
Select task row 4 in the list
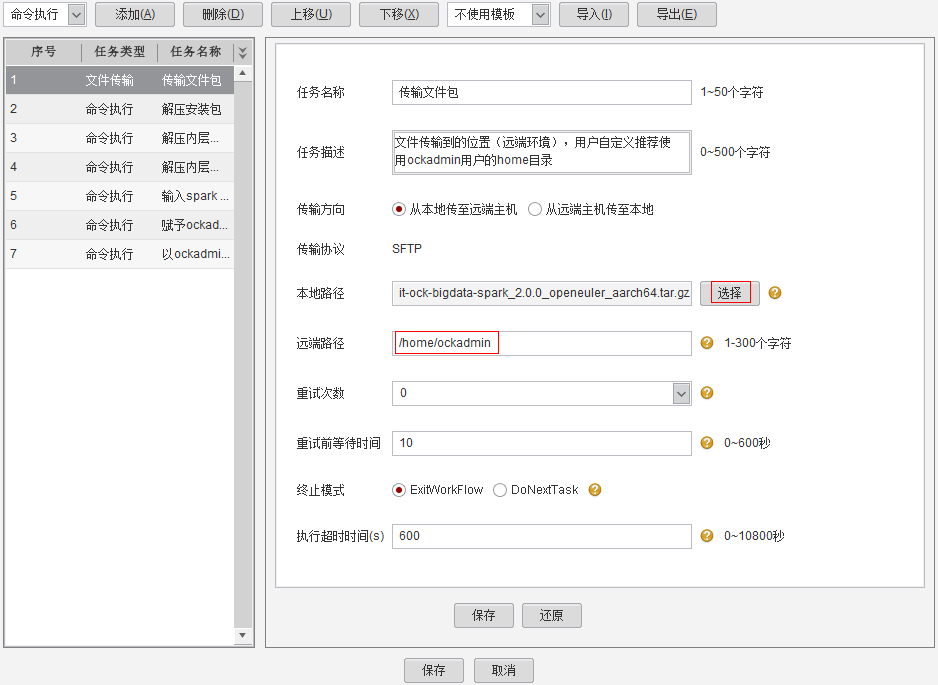coord(120,167)
